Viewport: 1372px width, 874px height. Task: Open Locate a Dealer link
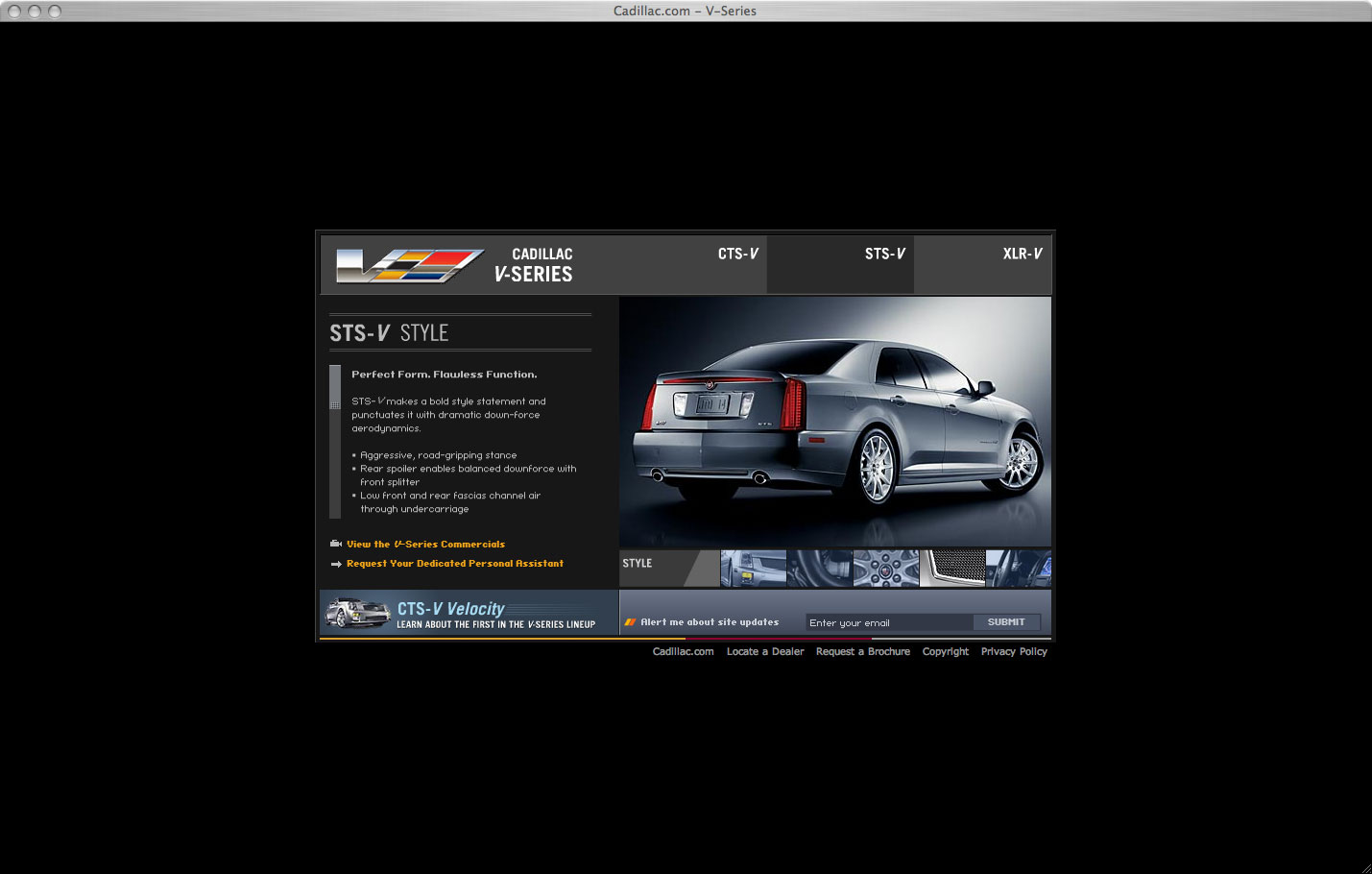(765, 651)
